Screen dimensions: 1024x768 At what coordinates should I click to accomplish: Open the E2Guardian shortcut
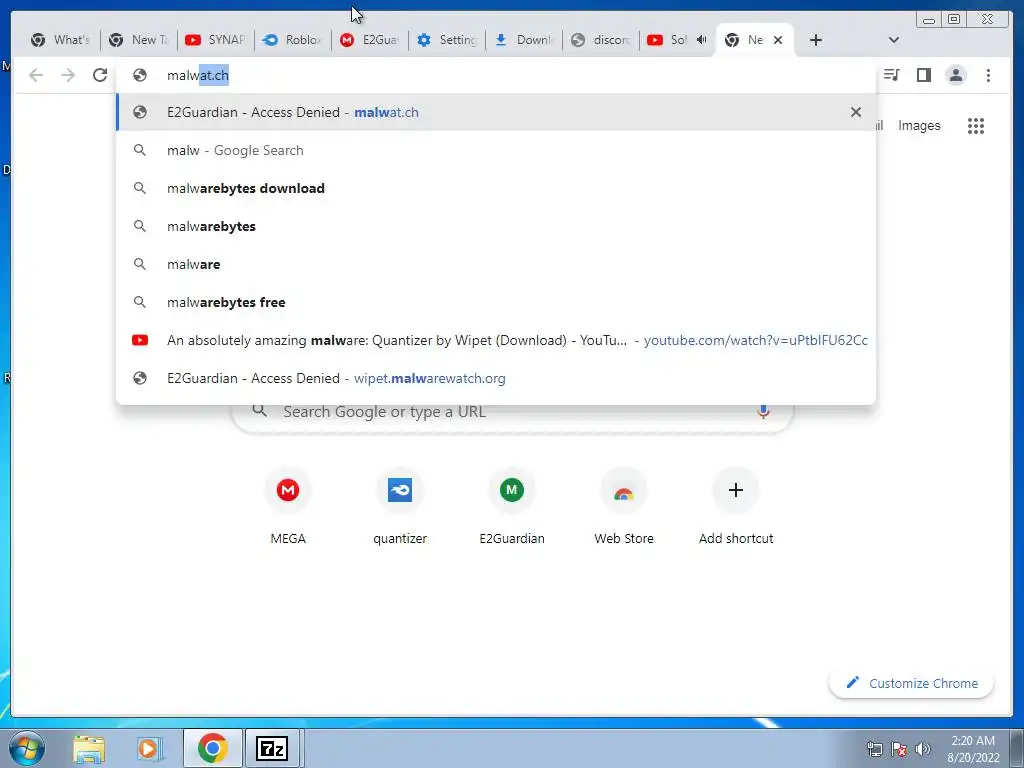(x=512, y=505)
